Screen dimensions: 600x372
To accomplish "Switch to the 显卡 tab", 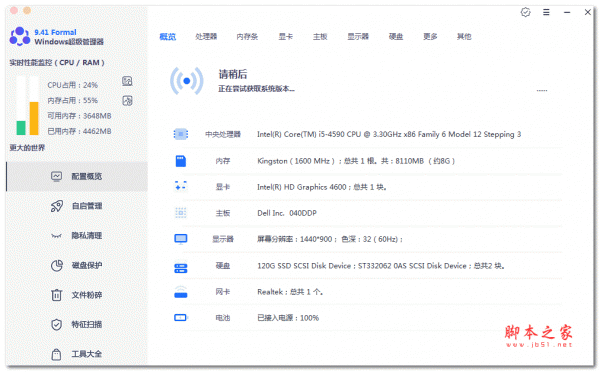I will point(285,37).
